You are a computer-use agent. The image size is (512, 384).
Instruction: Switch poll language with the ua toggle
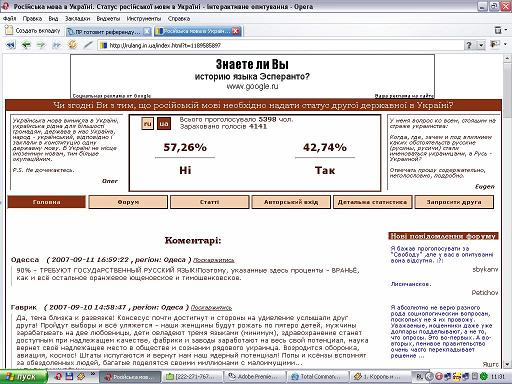point(163,124)
